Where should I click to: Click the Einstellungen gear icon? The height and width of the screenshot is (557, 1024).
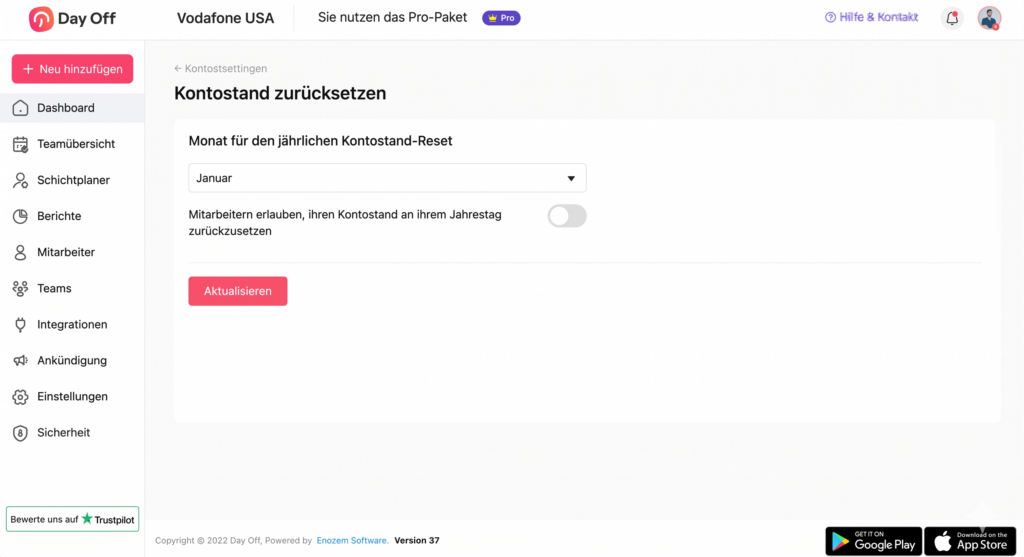(x=20, y=396)
